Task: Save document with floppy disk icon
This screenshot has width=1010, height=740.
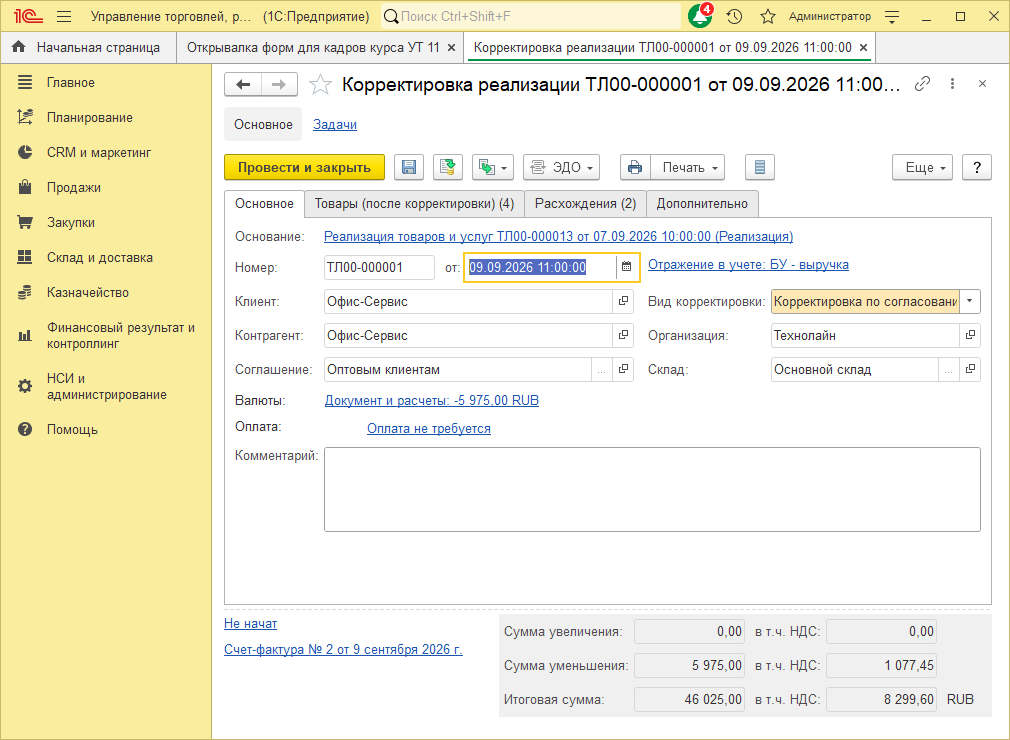Action: (x=408, y=167)
